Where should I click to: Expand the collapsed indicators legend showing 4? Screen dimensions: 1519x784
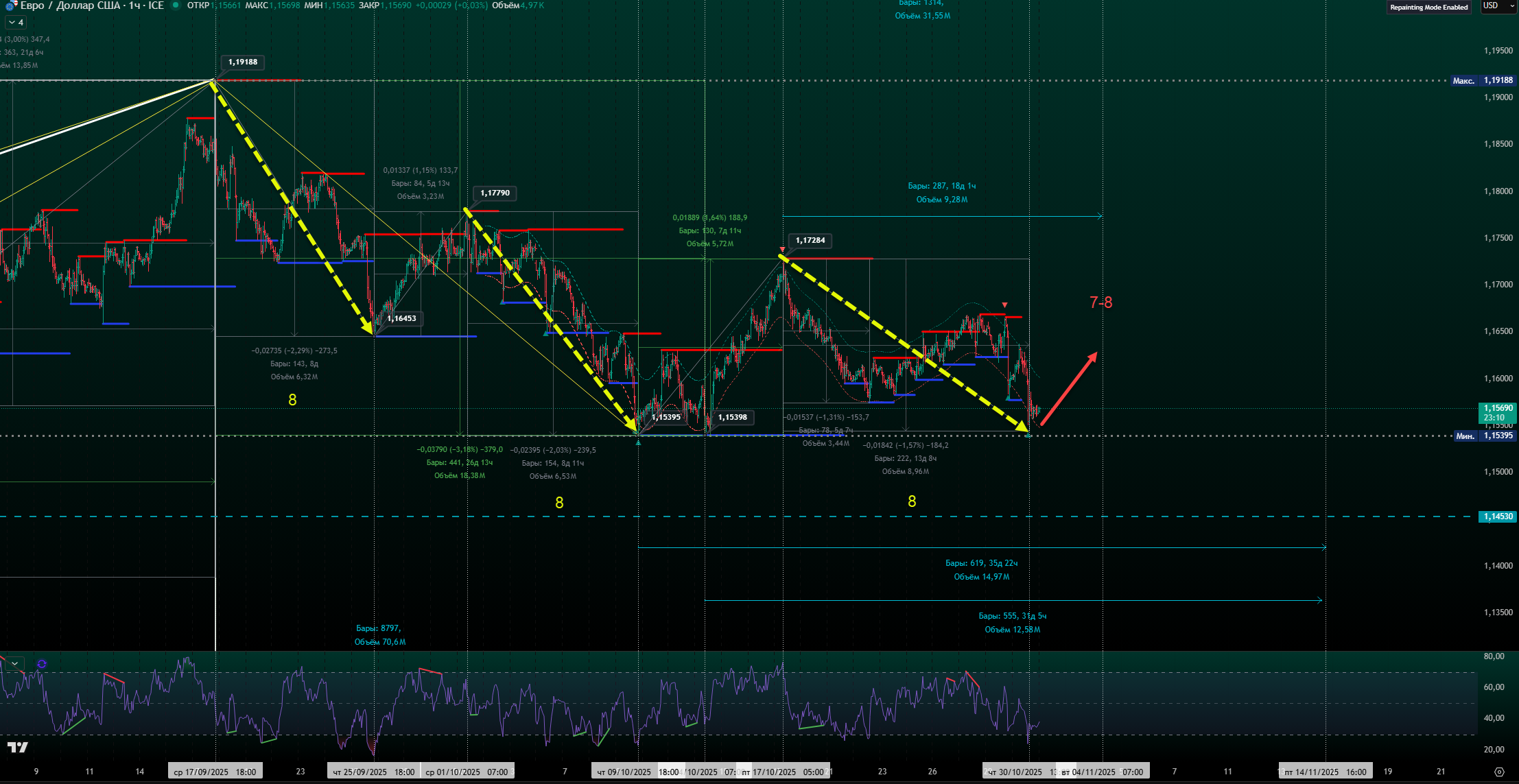tap(16, 23)
